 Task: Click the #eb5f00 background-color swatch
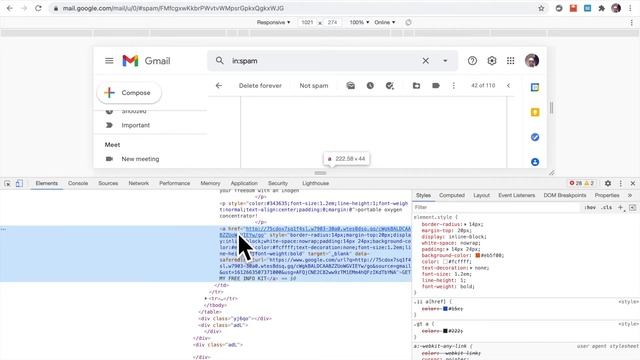click(478, 255)
